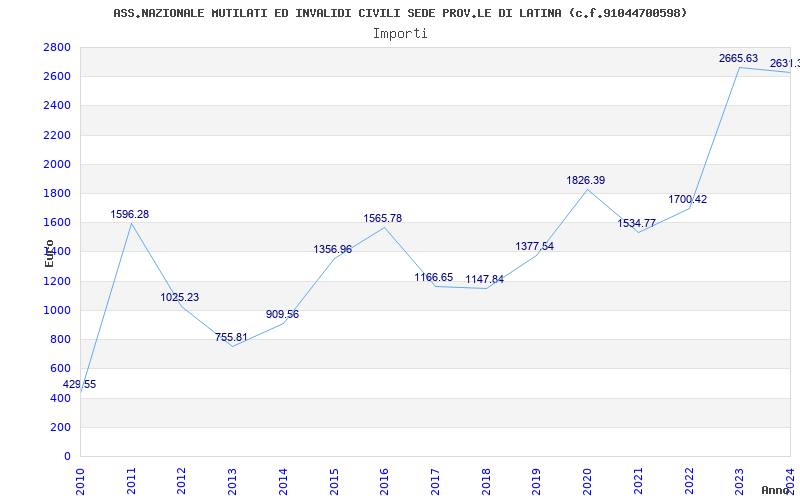Select year 2018 on x-axis
This screenshot has width=800, height=500.
486,481
